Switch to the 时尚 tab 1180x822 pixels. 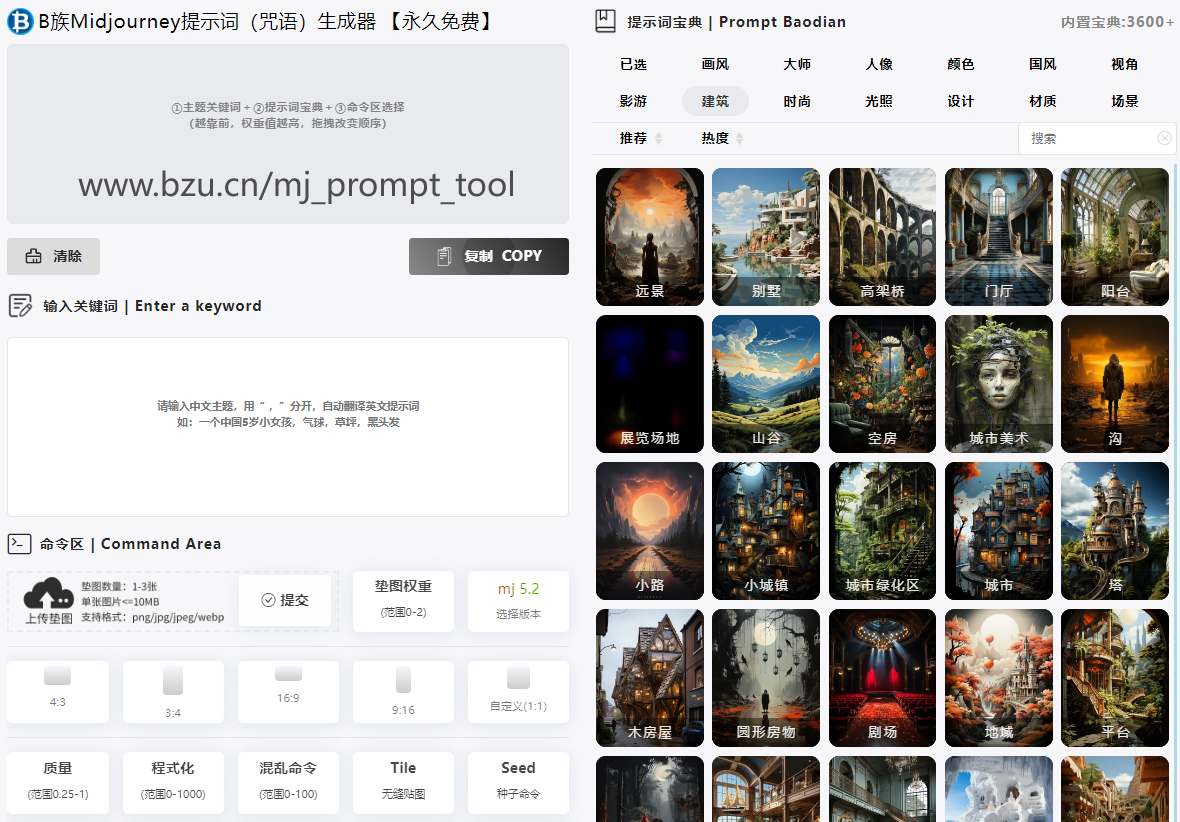(x=797, y=101)
